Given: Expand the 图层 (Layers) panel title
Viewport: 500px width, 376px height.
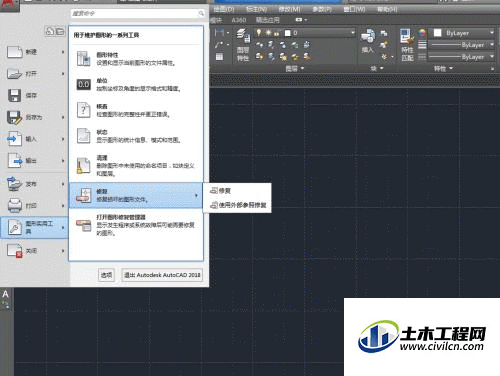Looking at the screenshot, I should (x=295, y=69).
